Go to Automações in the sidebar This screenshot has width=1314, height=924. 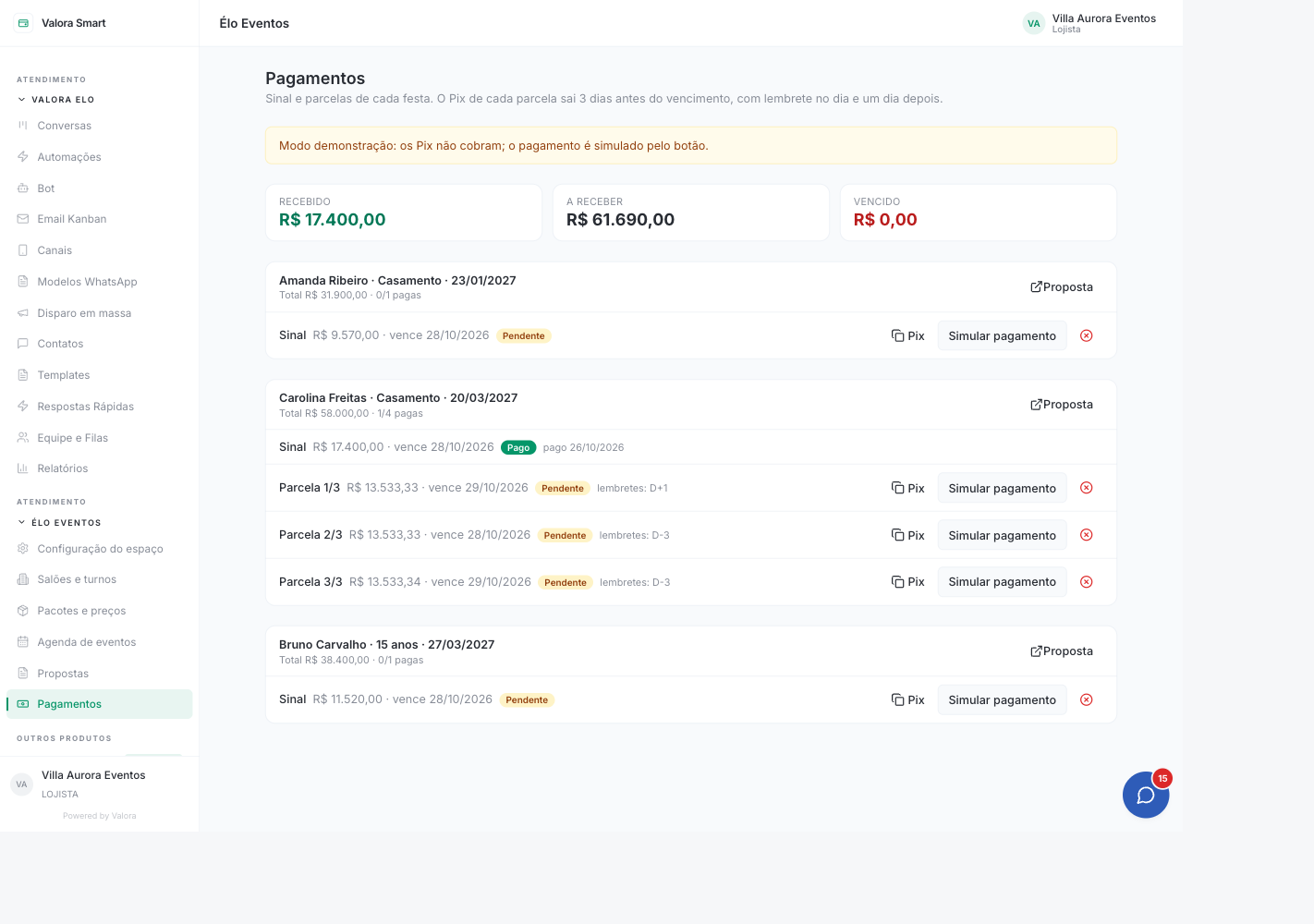100,157
